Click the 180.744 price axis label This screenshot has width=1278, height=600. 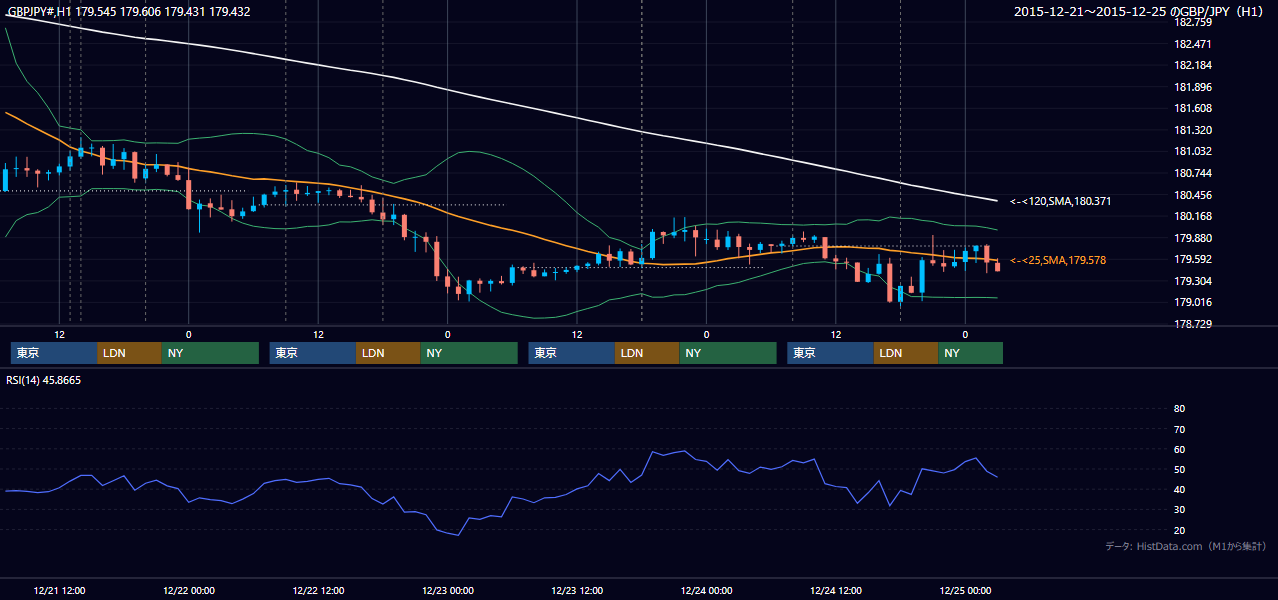pyautogui.click(x=1192, y=173)
